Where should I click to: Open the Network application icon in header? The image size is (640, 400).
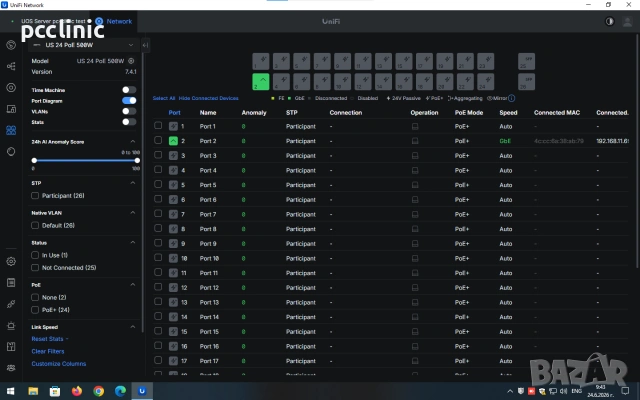tap(99, 21)
